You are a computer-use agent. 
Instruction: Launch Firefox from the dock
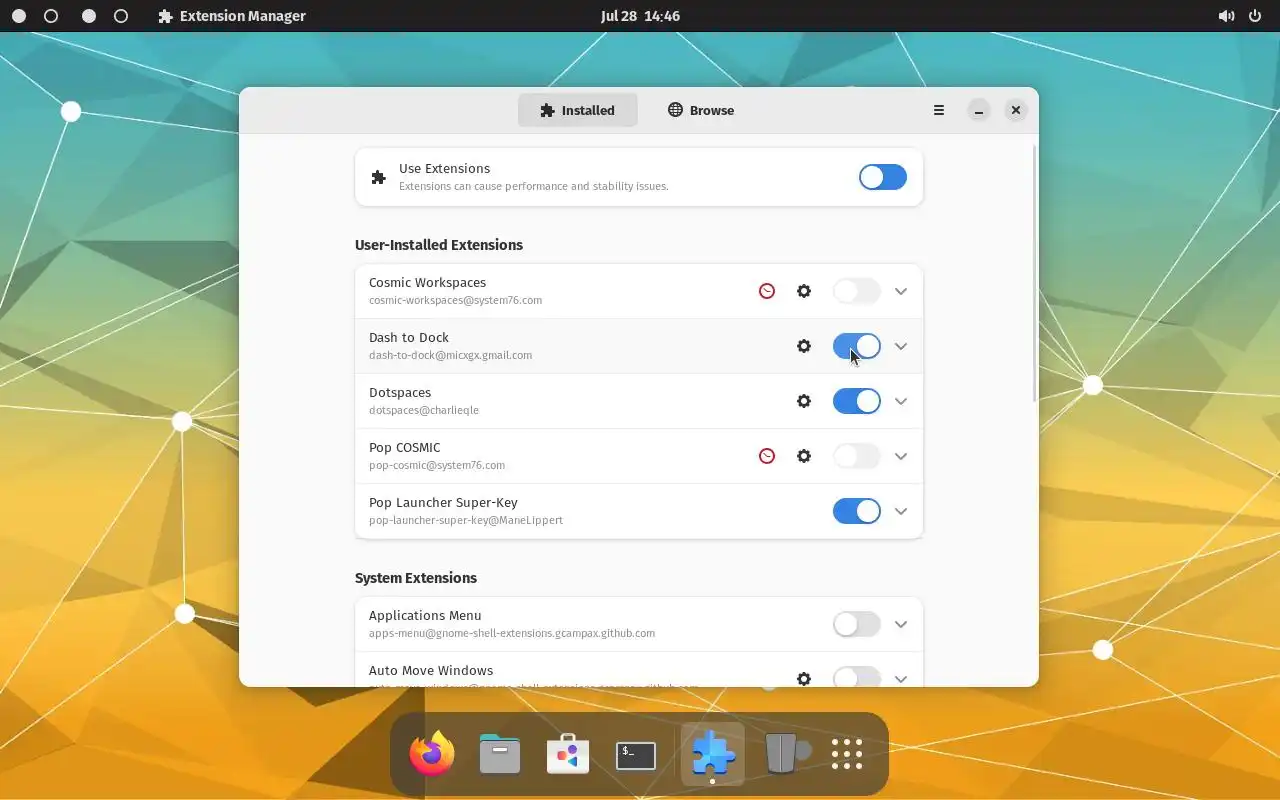pos(432,754)
